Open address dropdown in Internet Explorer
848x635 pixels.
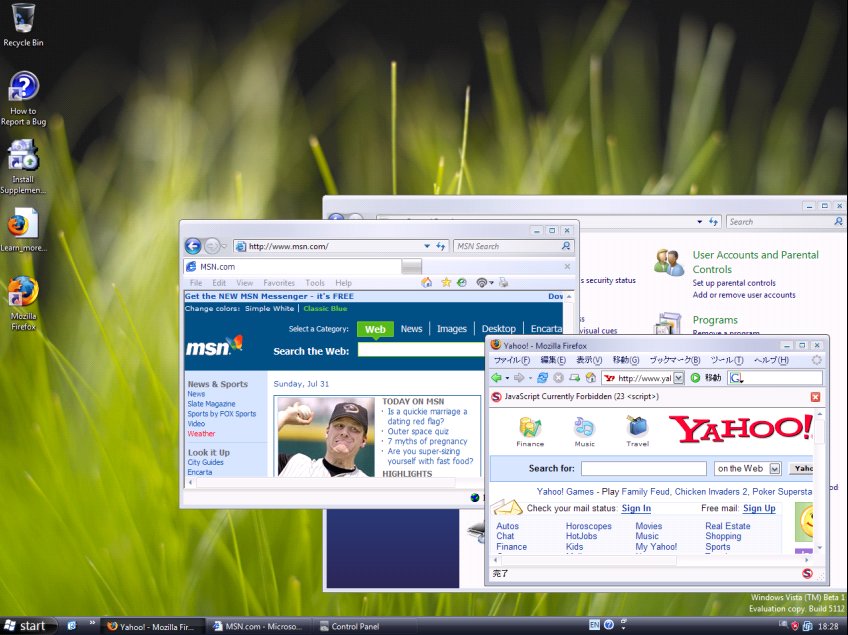pyautogui.click(x=427, y=246)
